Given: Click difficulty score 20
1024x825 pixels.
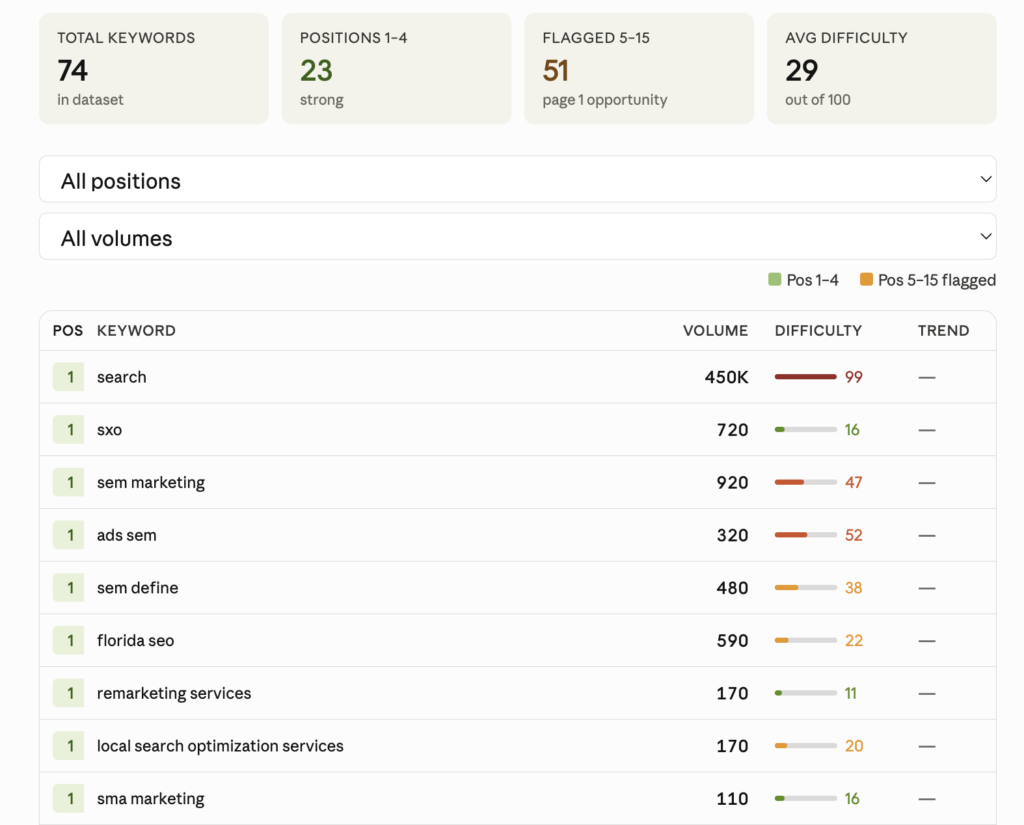Looking at the screenshot, I should click(x=854, y=746).
